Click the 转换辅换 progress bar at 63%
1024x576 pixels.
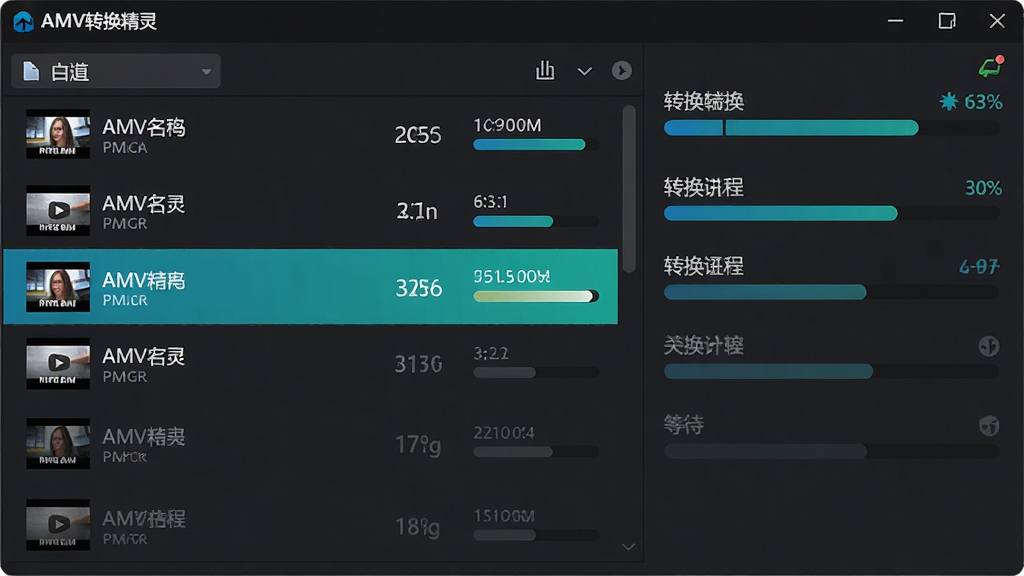tap(831, 127)
